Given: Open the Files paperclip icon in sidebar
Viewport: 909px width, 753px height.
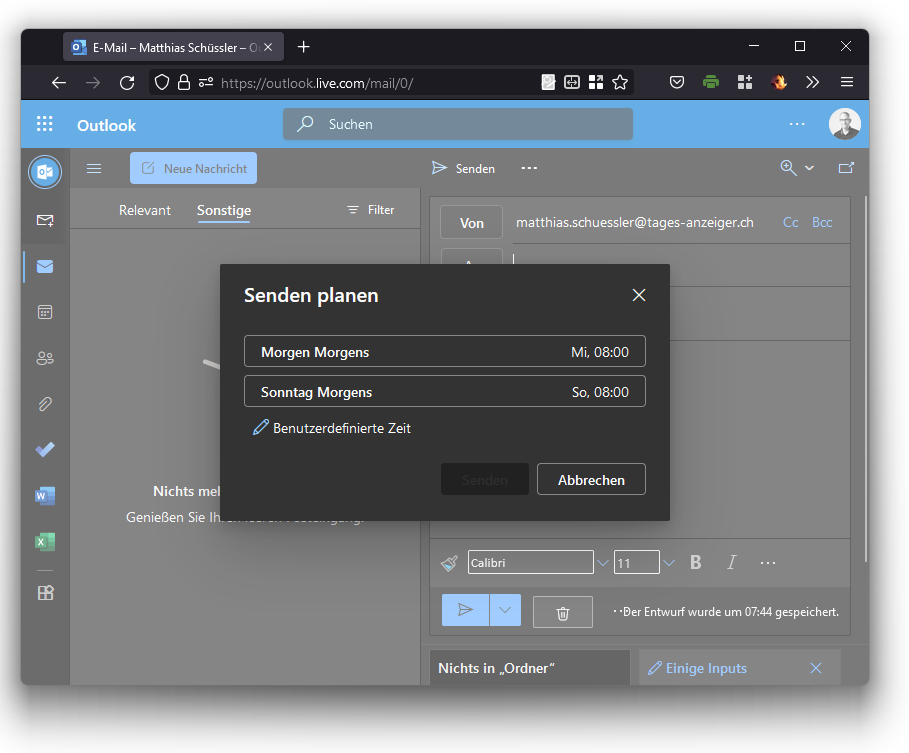Looking at the screenshot, I should coord(45,404).
